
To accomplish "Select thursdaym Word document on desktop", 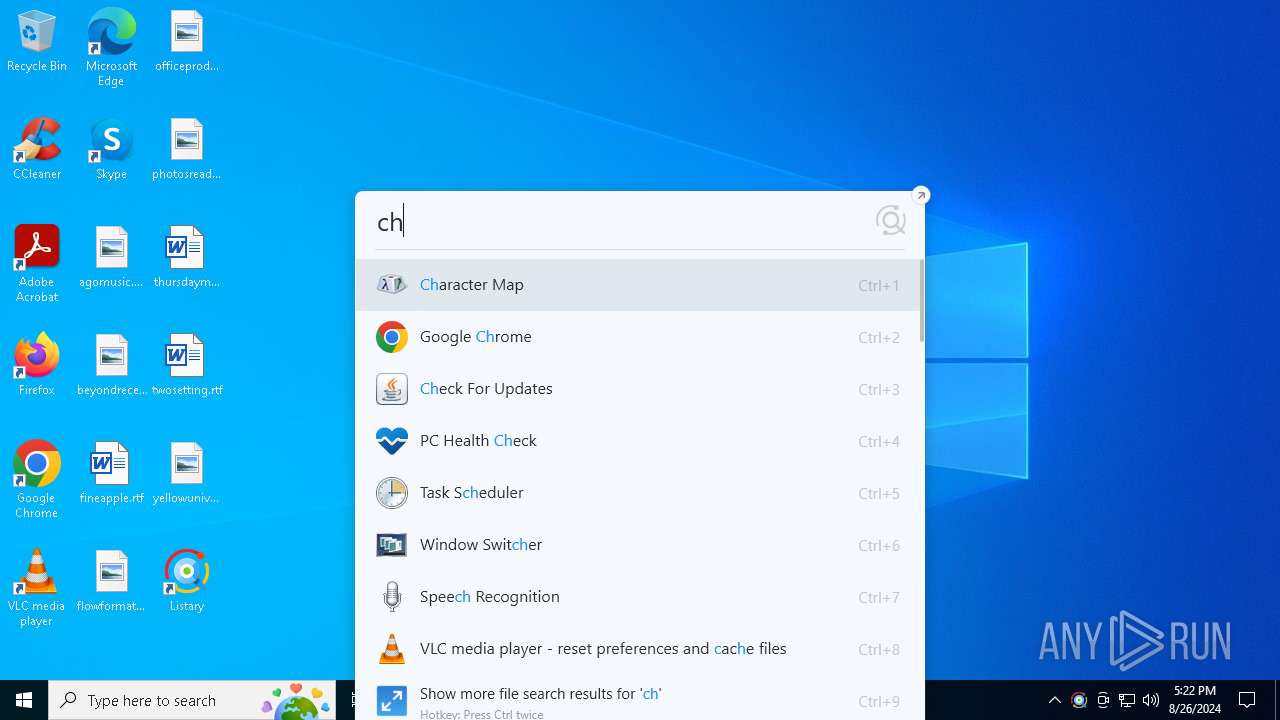I will tap(187, 258).
